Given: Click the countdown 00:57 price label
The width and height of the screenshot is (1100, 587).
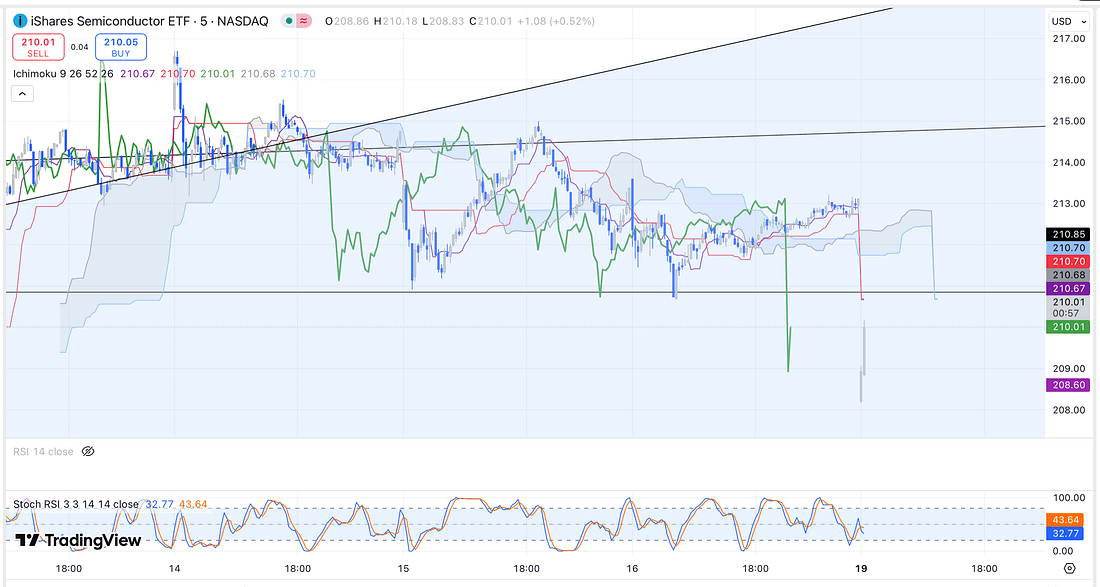Looking at the screenshot, I should pyautogui.click(x=1066, y=313).
